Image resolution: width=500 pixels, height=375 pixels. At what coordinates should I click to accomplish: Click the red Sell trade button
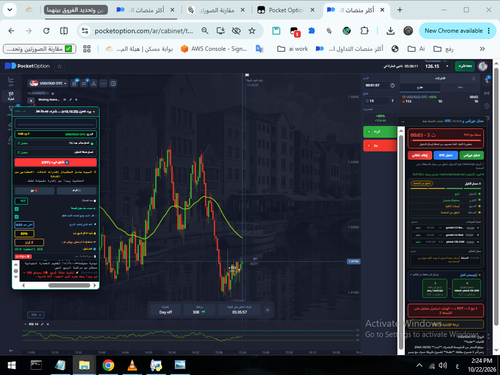[x=379, y=146]
